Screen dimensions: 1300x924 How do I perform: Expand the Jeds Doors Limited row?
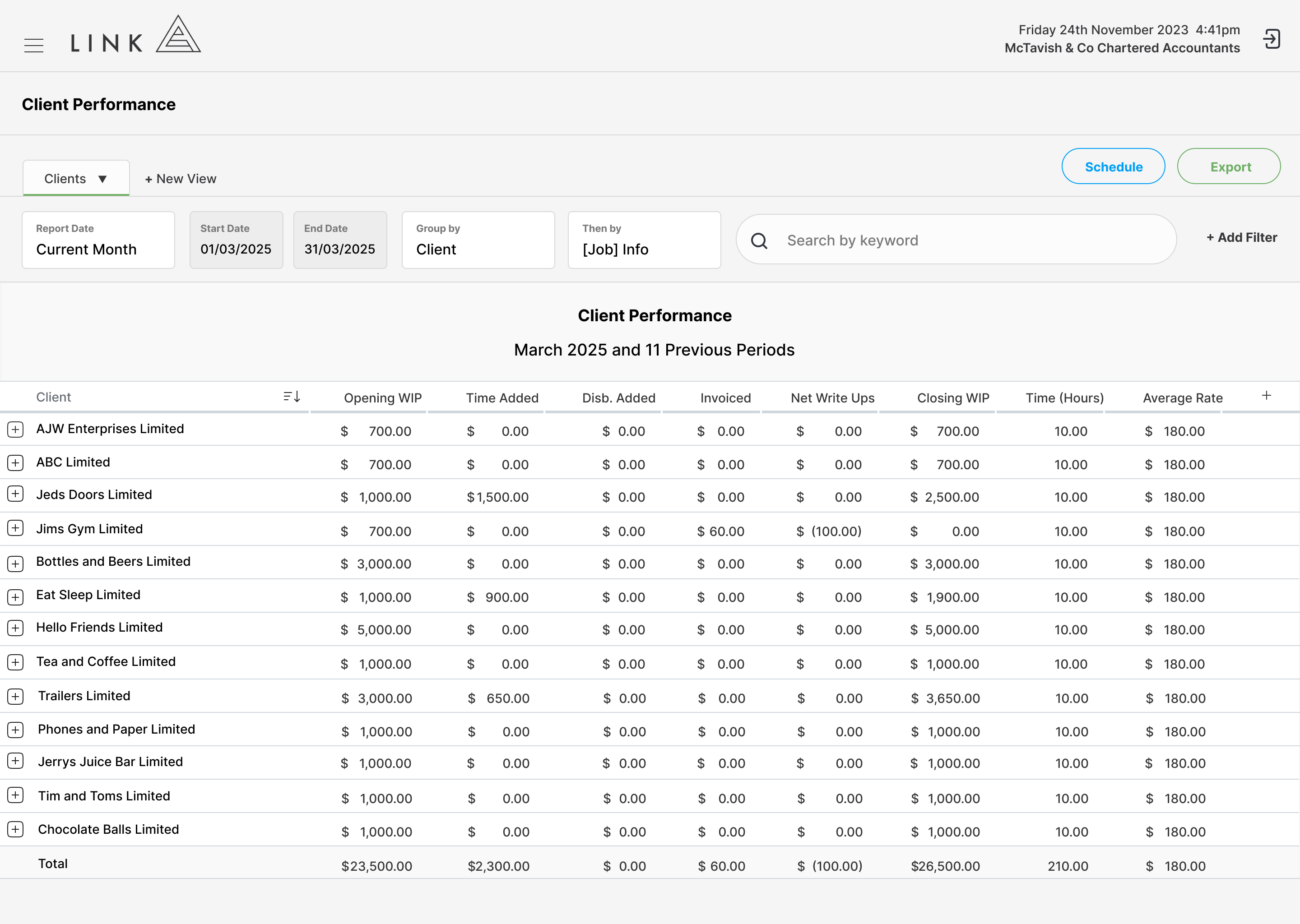[15, 494]
